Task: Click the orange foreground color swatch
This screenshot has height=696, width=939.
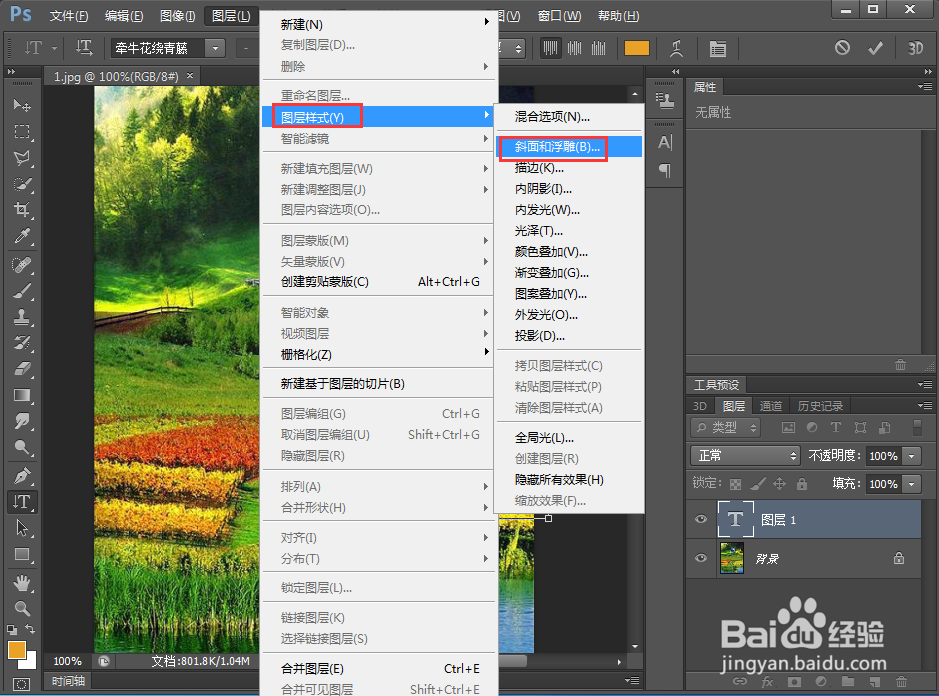Action: 17,650
